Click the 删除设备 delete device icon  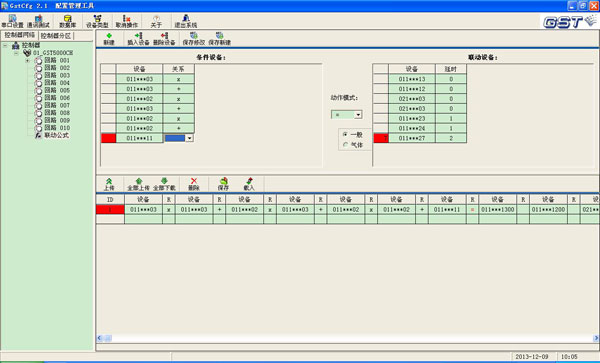tap(164, 39)
